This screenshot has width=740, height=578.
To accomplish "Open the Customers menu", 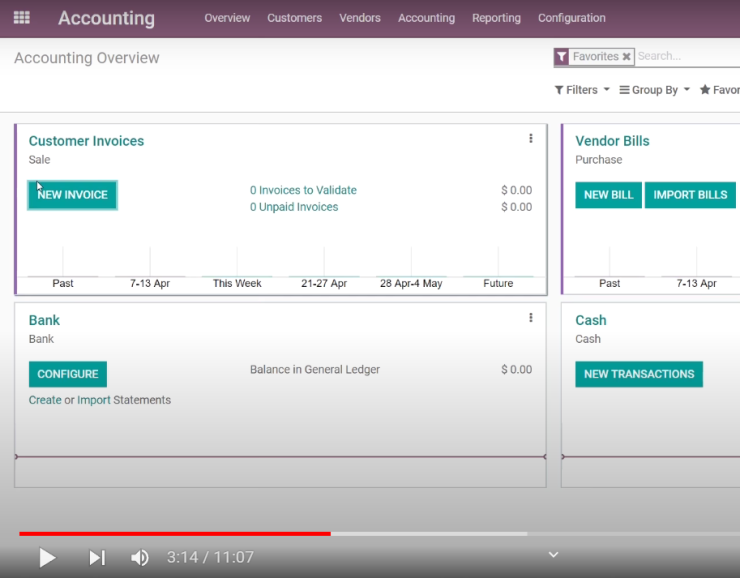I will [294, 18].
